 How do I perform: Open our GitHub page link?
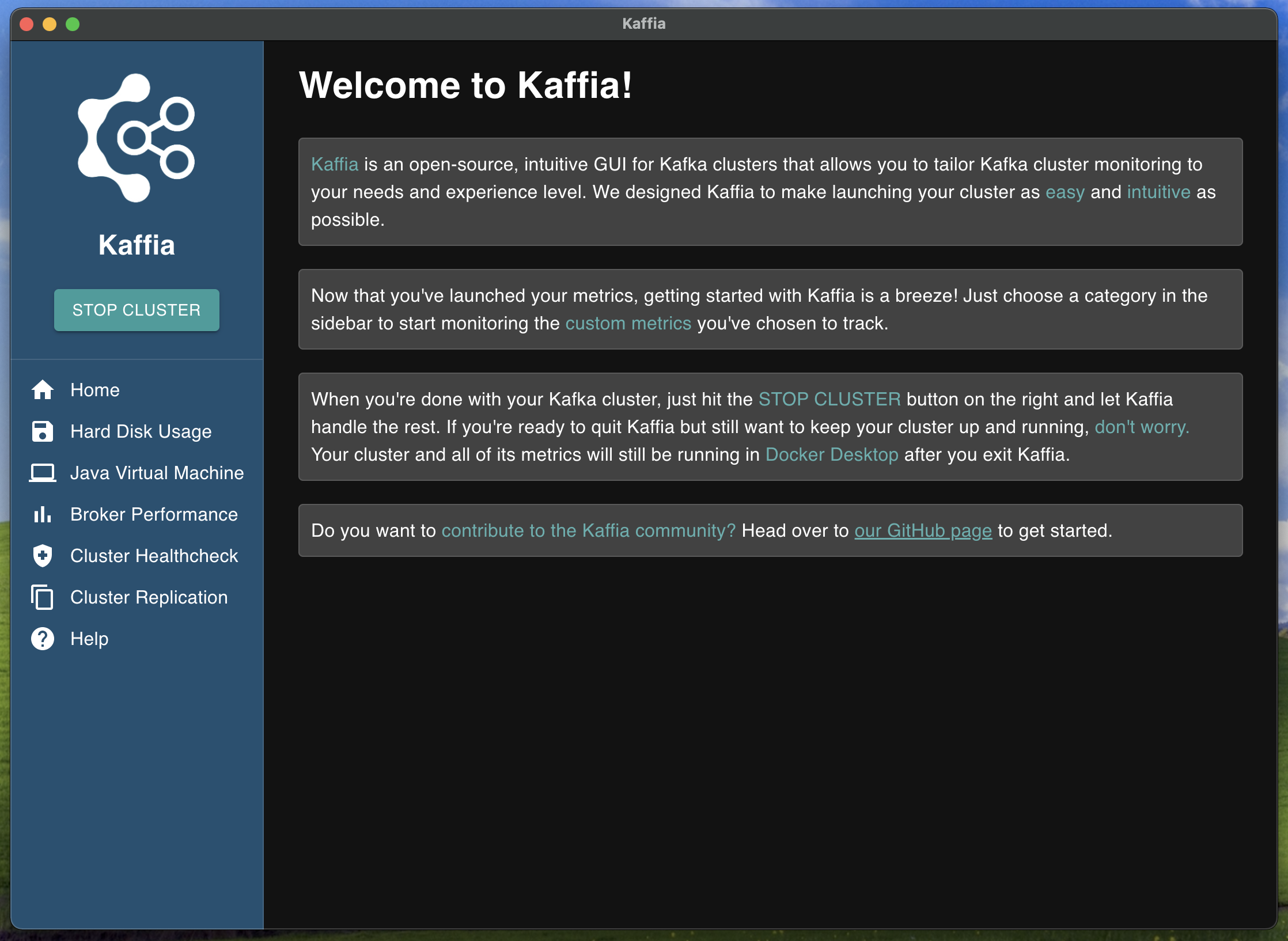click(x=922, y=530)
